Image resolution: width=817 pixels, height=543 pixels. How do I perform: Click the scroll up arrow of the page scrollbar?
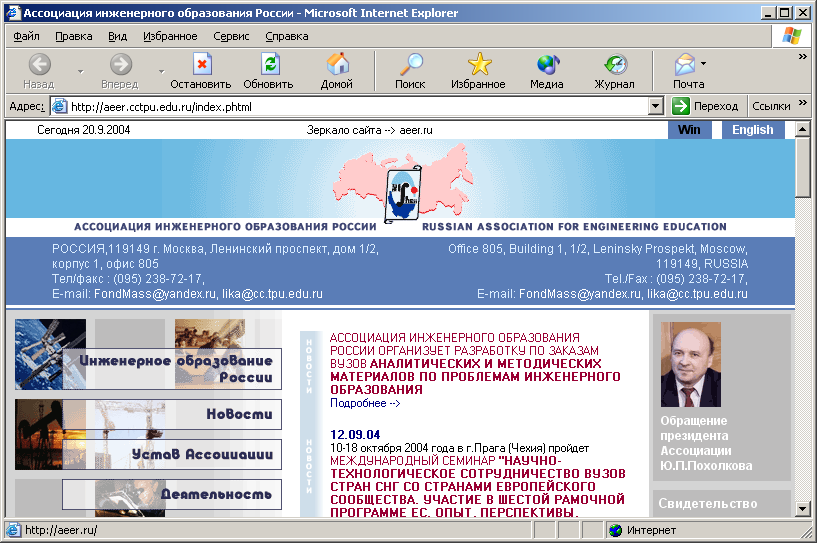click(802, 129)
